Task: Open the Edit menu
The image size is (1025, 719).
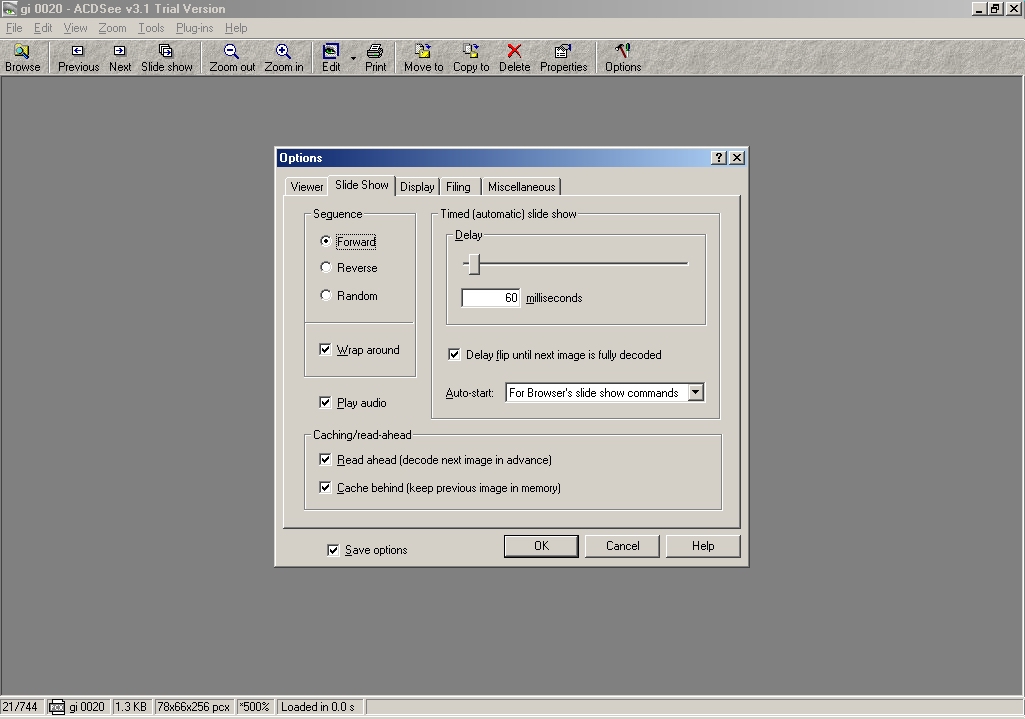Action: (43, 28)
